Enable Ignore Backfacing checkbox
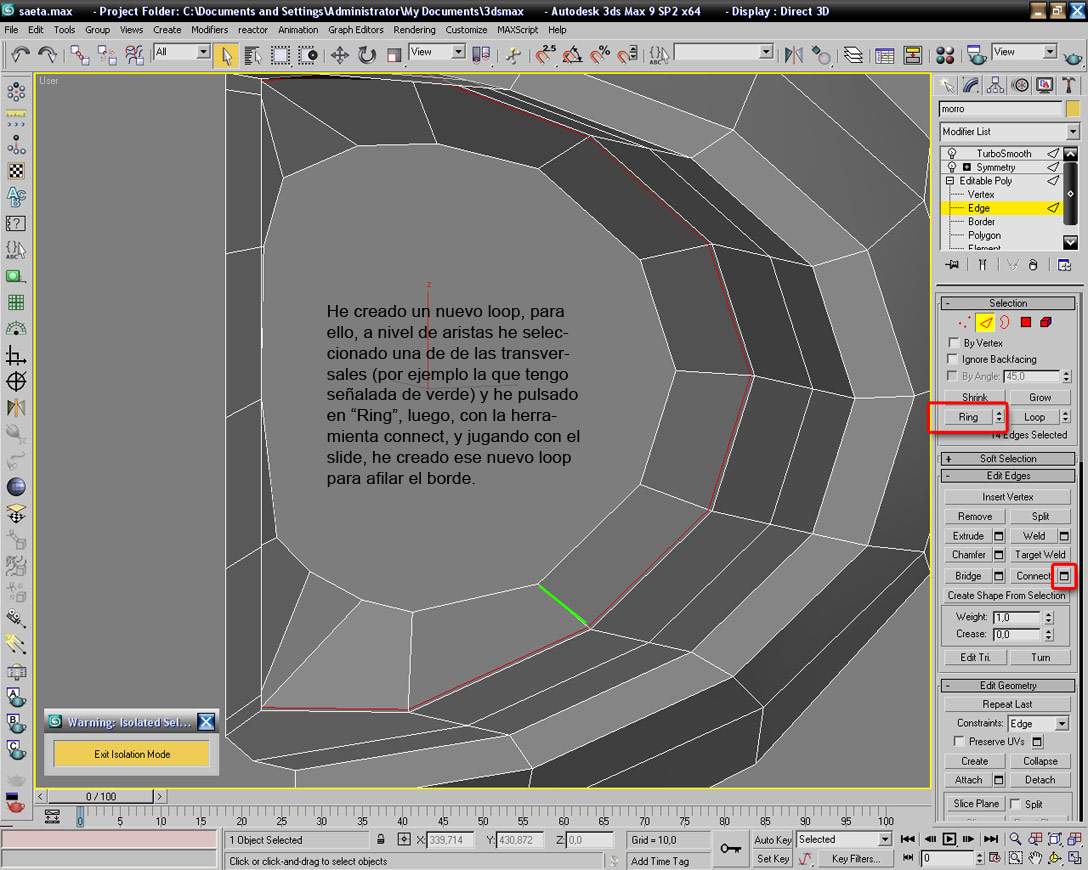 click(953, 359)
